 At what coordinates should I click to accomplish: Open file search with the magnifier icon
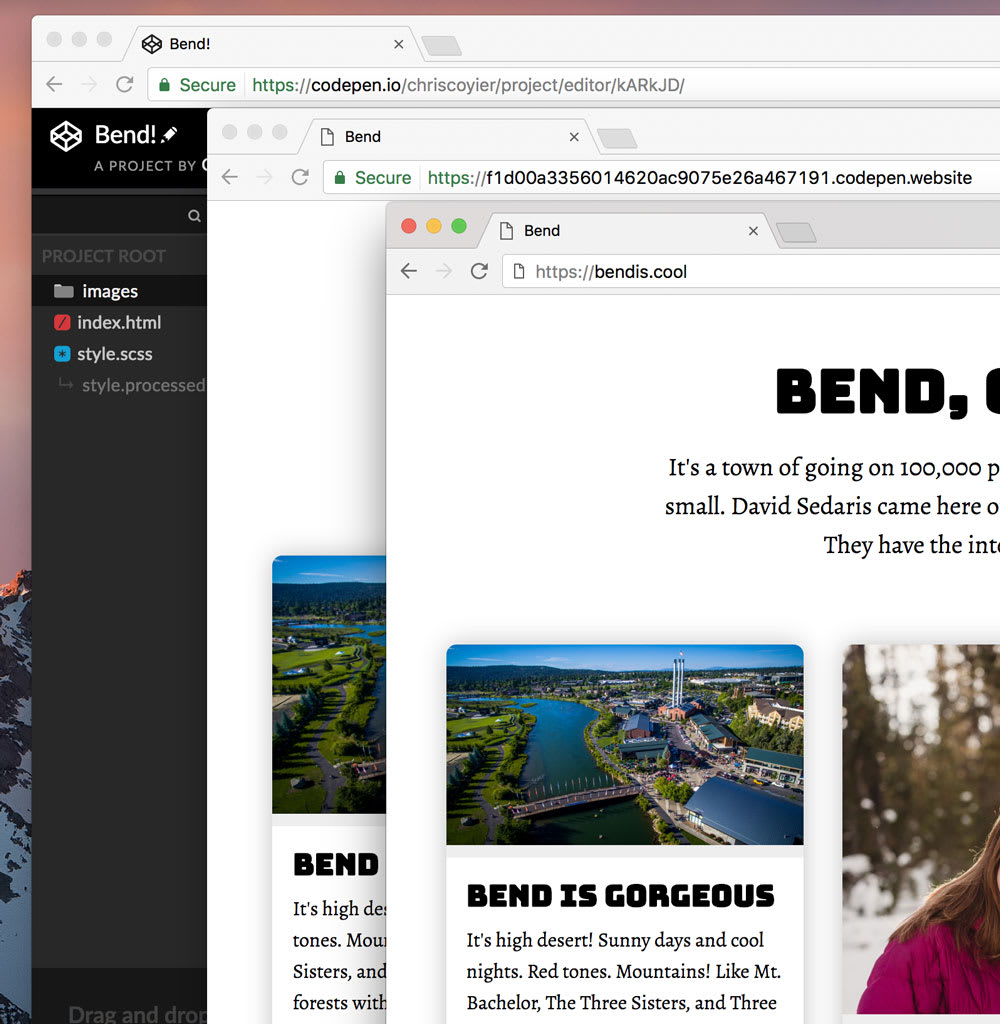tap(192, 214)
